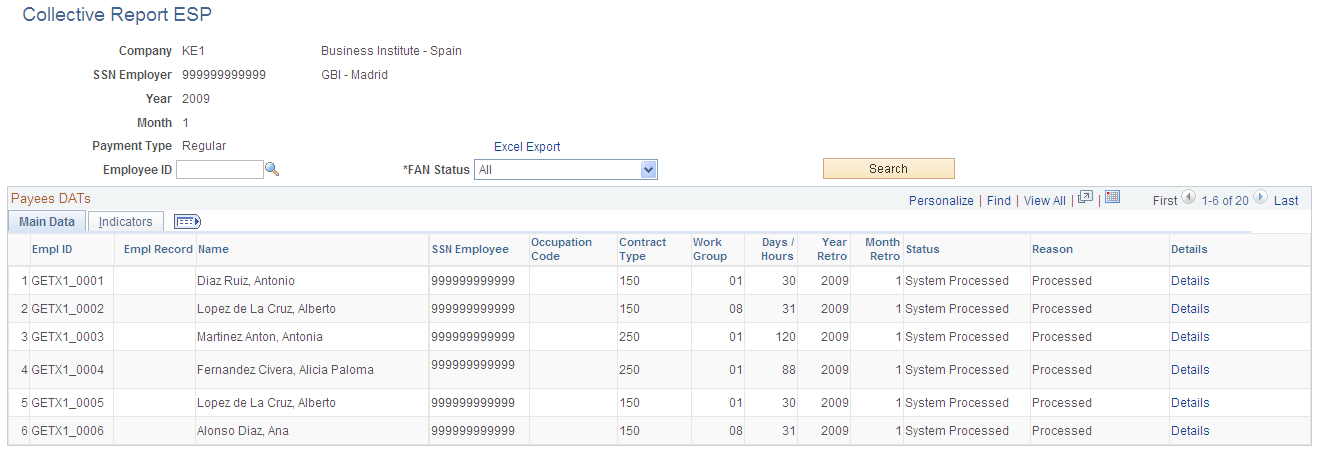Click GBI - Madrid text
The height and width of the screenshot is (454, 1321).
click(354, 75)
